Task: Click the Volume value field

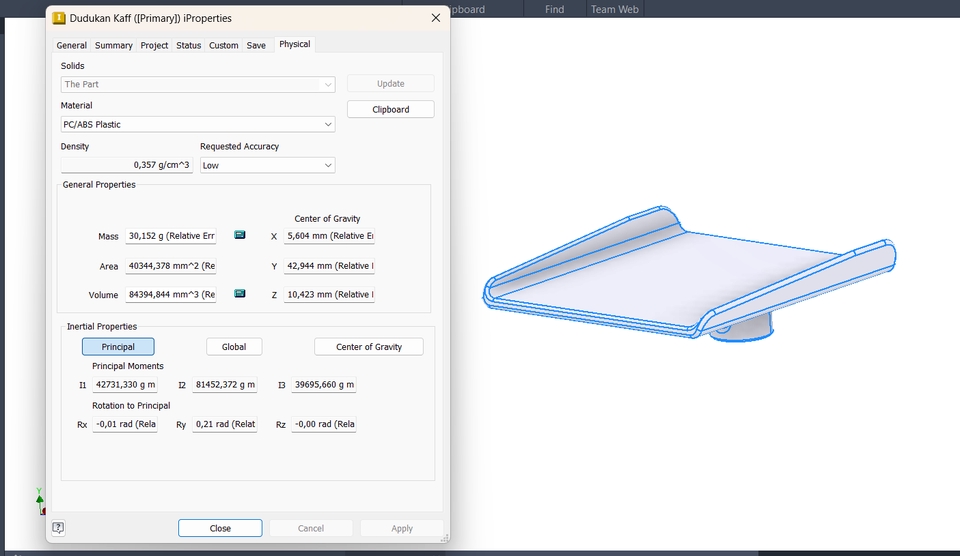Action: point(171,295)
